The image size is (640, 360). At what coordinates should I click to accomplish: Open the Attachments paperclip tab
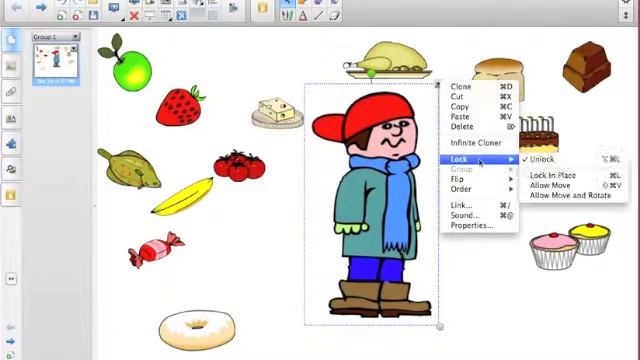[11, 92]
